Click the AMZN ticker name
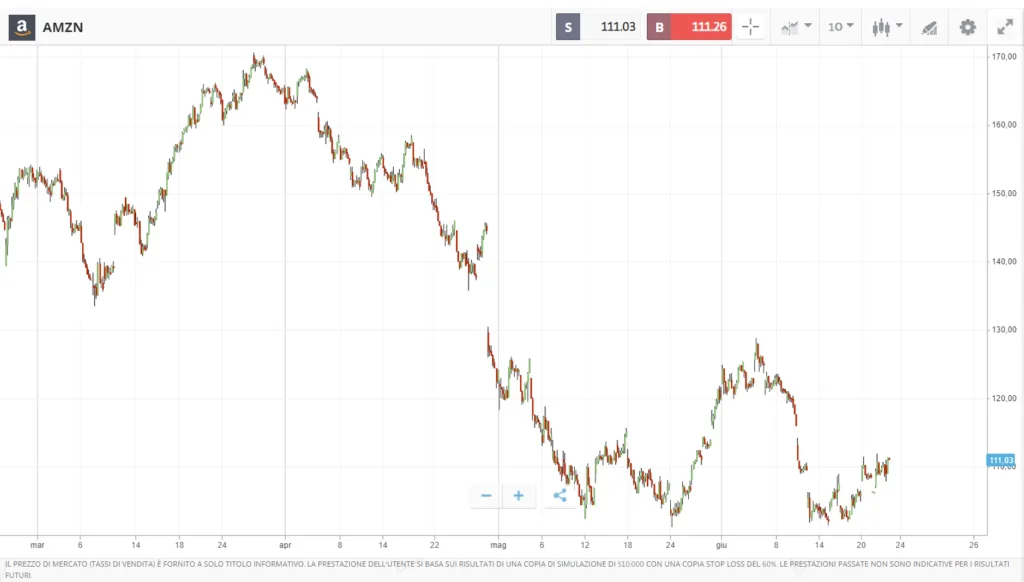The height and width of the screenshot is (582, 1024). (63, 27)
